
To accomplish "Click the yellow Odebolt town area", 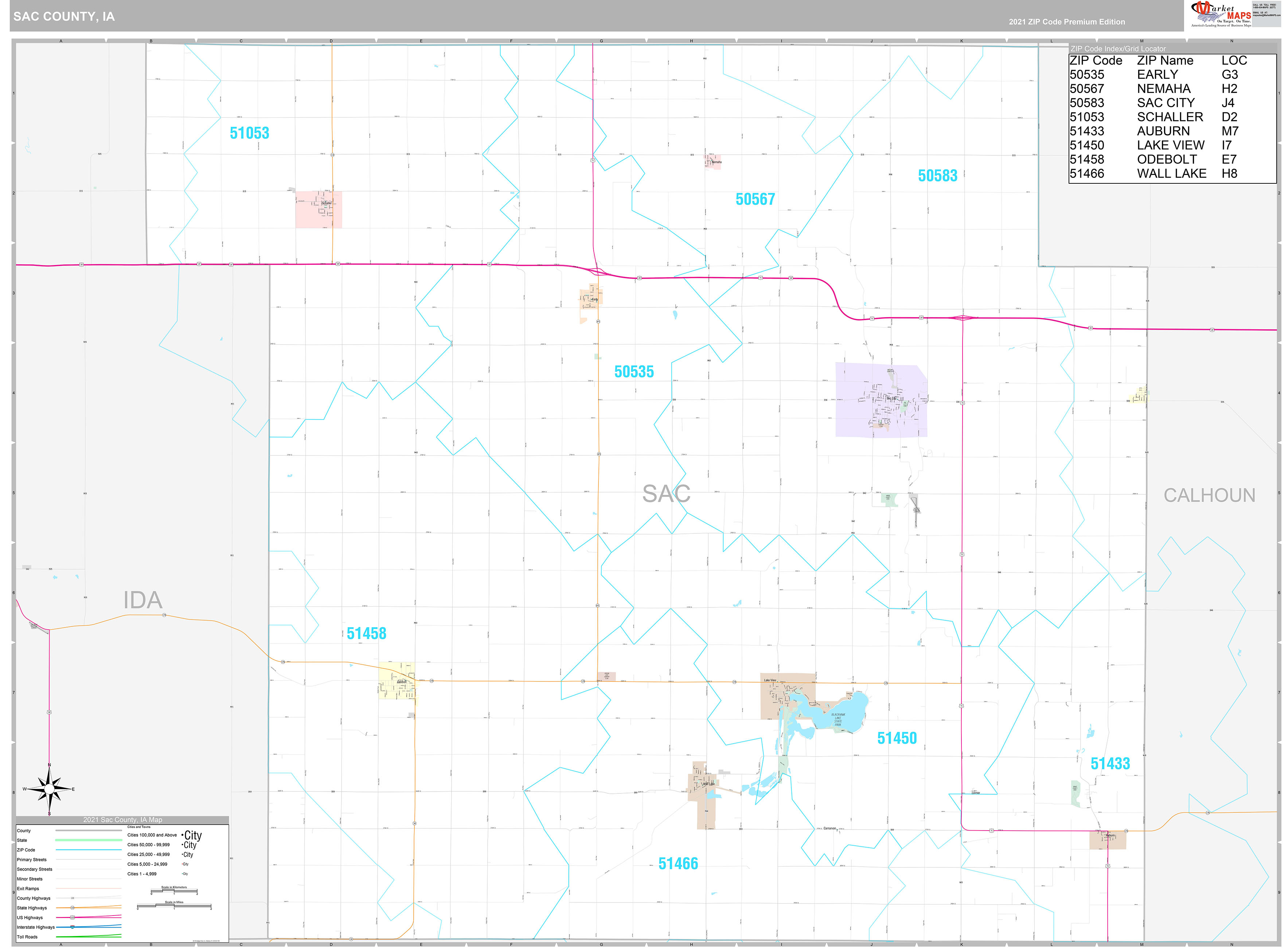I will point(397,681).
